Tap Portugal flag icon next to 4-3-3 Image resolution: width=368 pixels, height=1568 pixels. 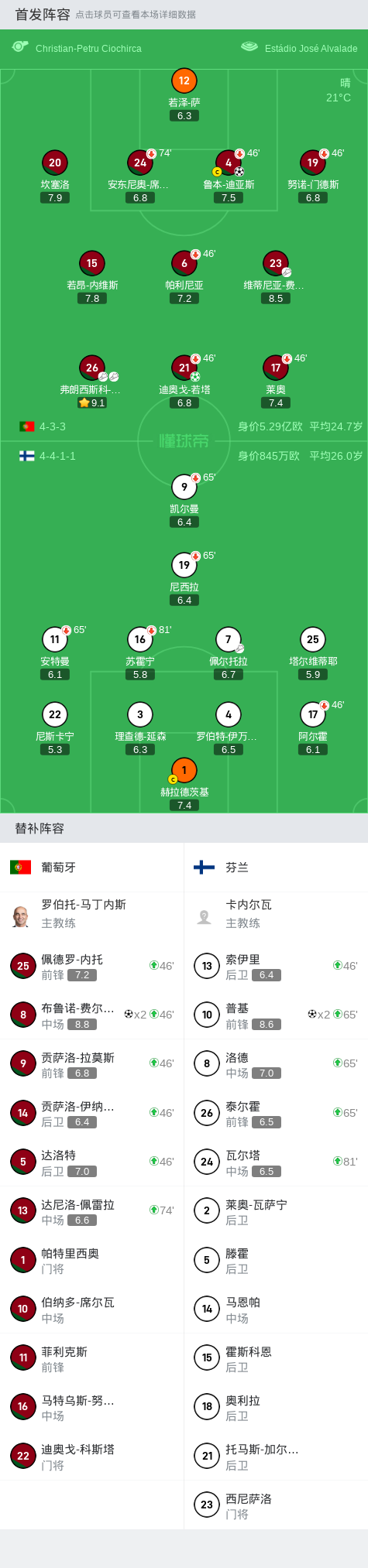click(x=26, y=426)
